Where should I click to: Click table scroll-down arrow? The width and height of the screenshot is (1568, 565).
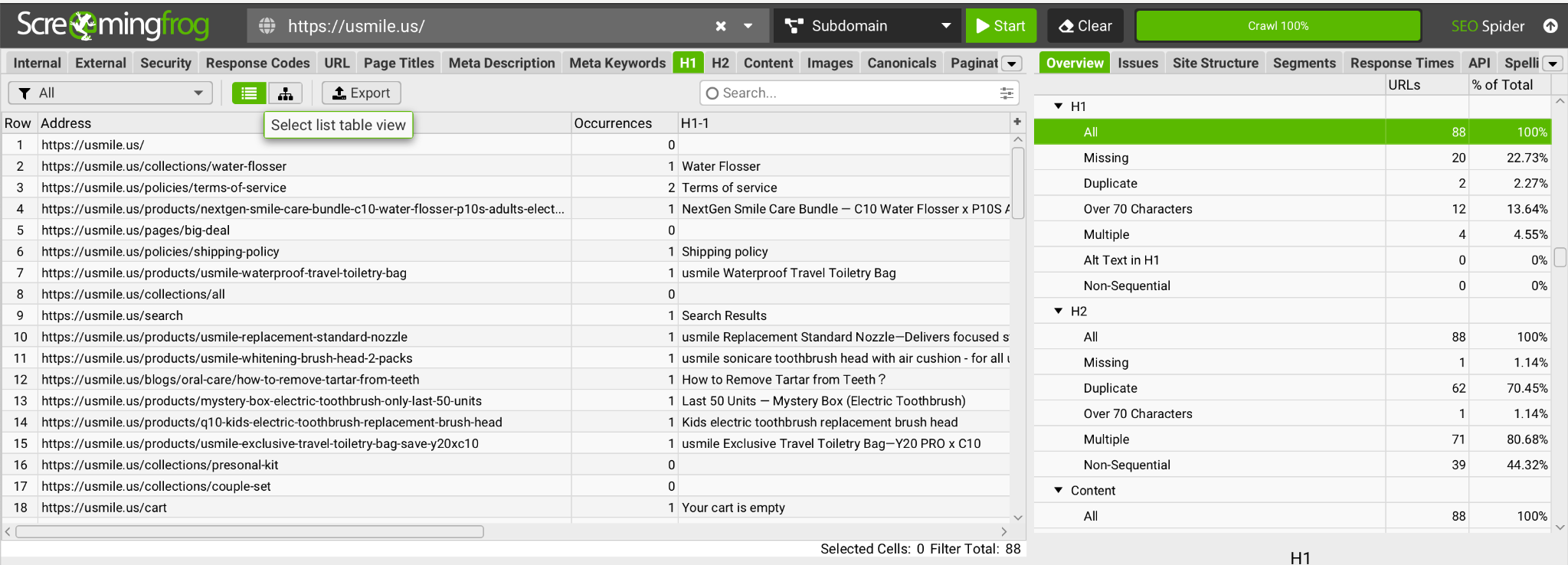tap(1018, 518)
